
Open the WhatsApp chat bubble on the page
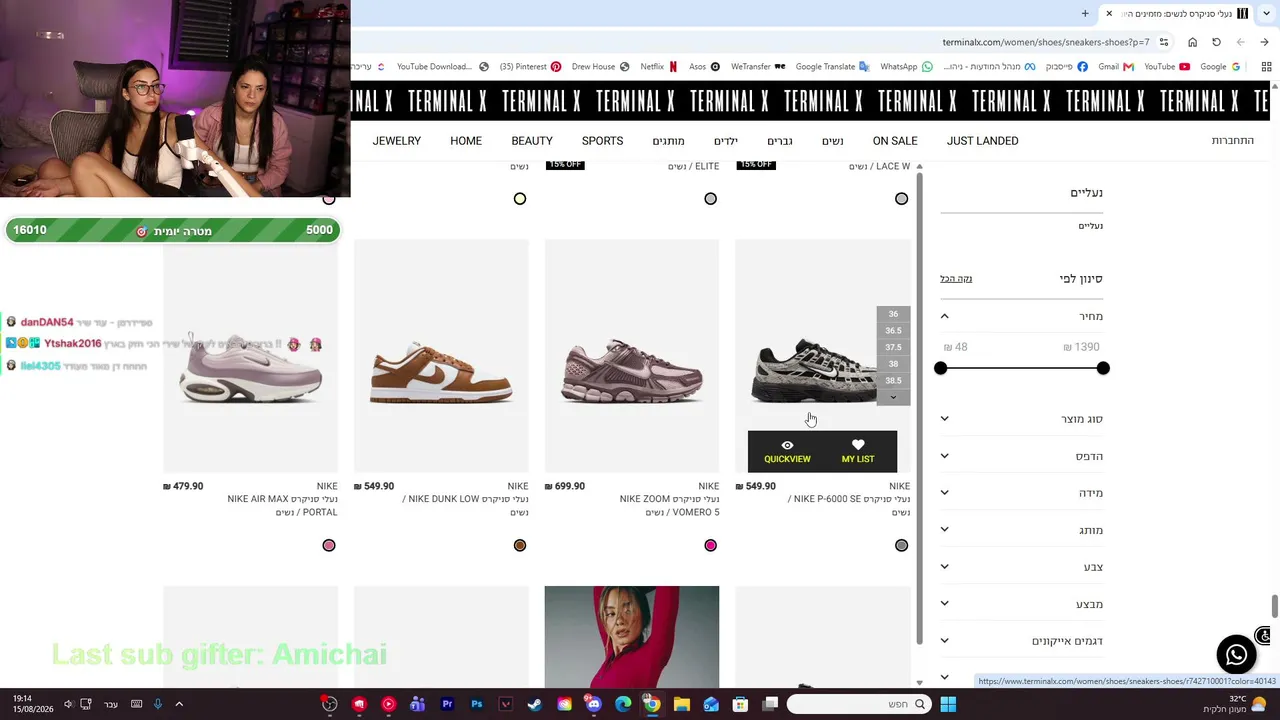(1236, 655)
